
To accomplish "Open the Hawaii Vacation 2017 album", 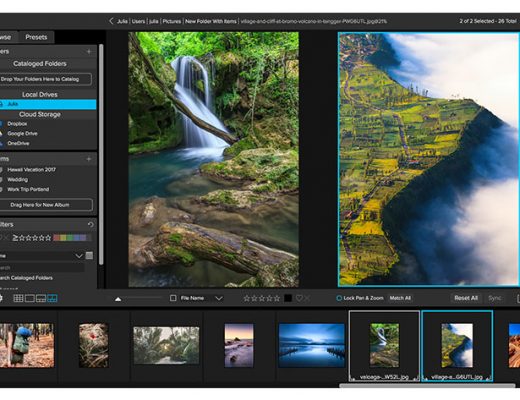I will point(31,170).
